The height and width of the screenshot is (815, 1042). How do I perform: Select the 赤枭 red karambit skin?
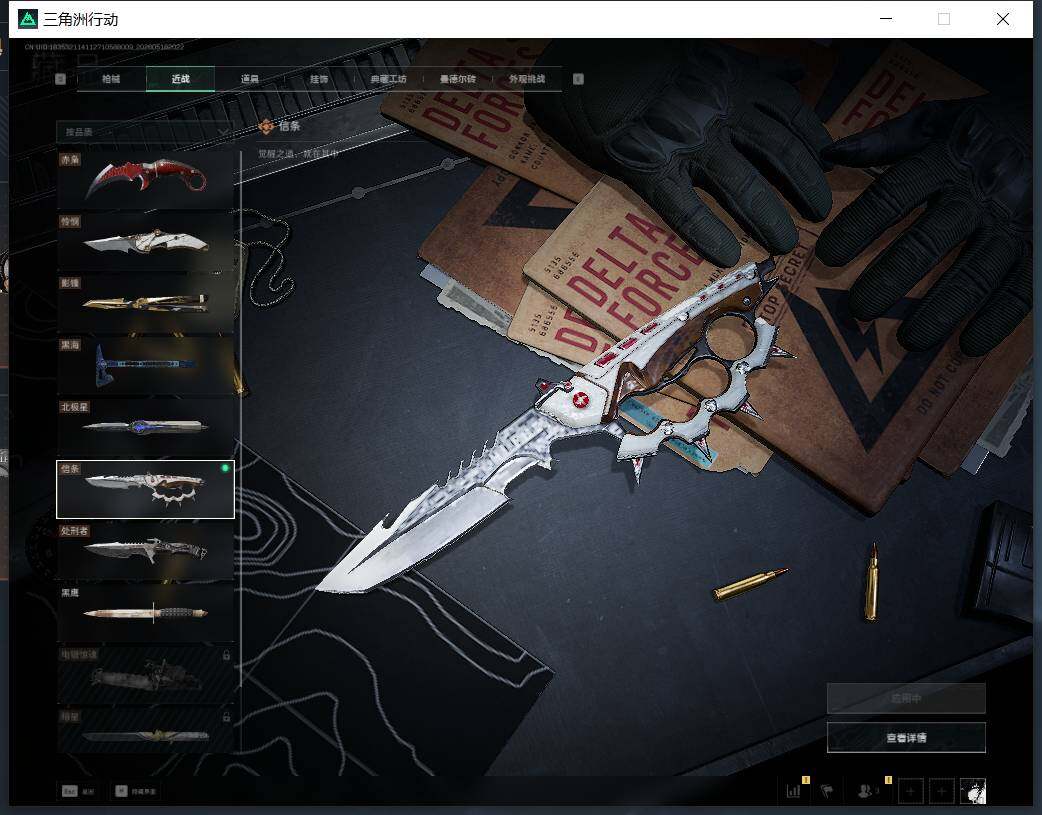(146, 180)
